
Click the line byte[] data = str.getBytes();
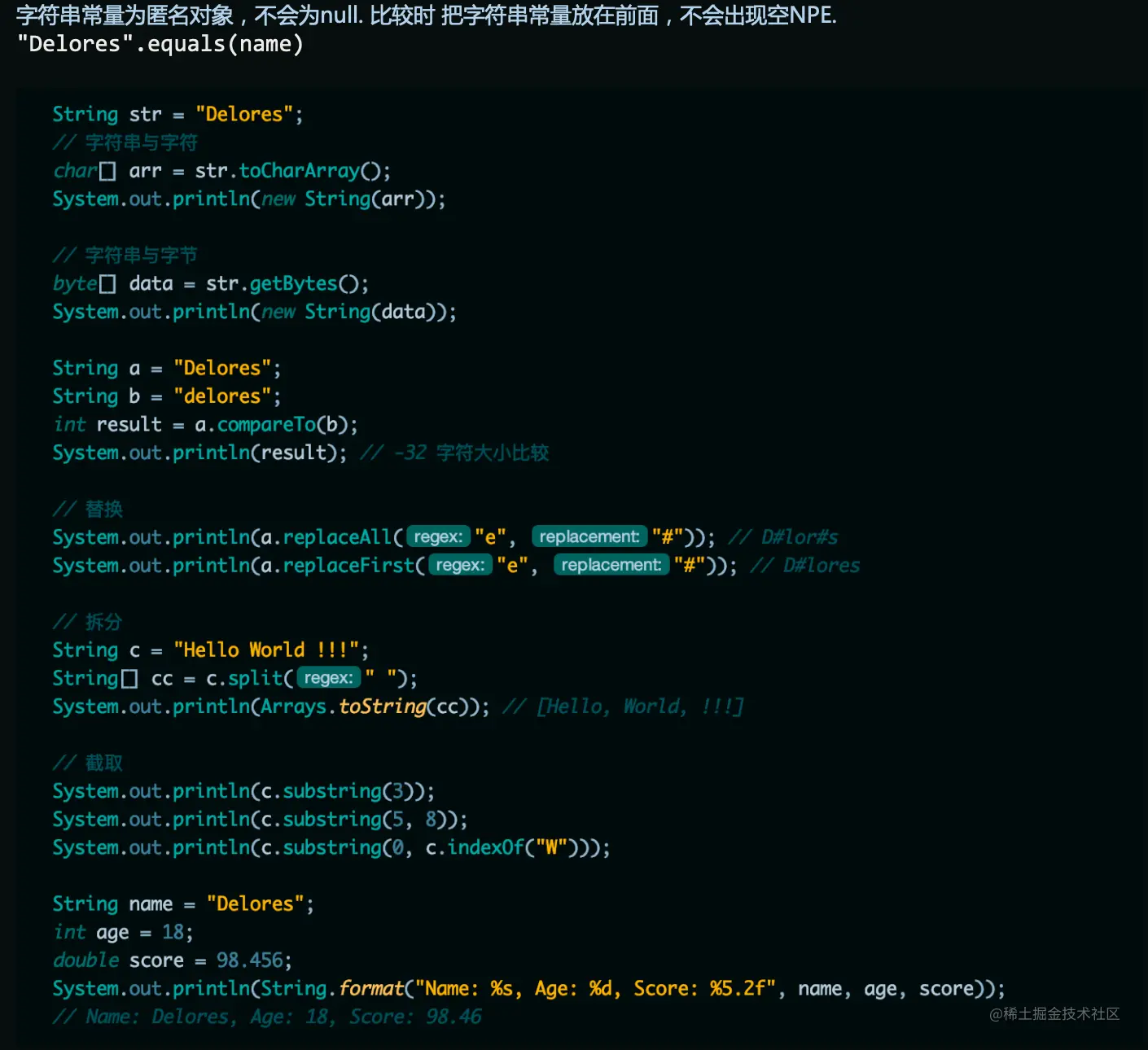[211, 283]
